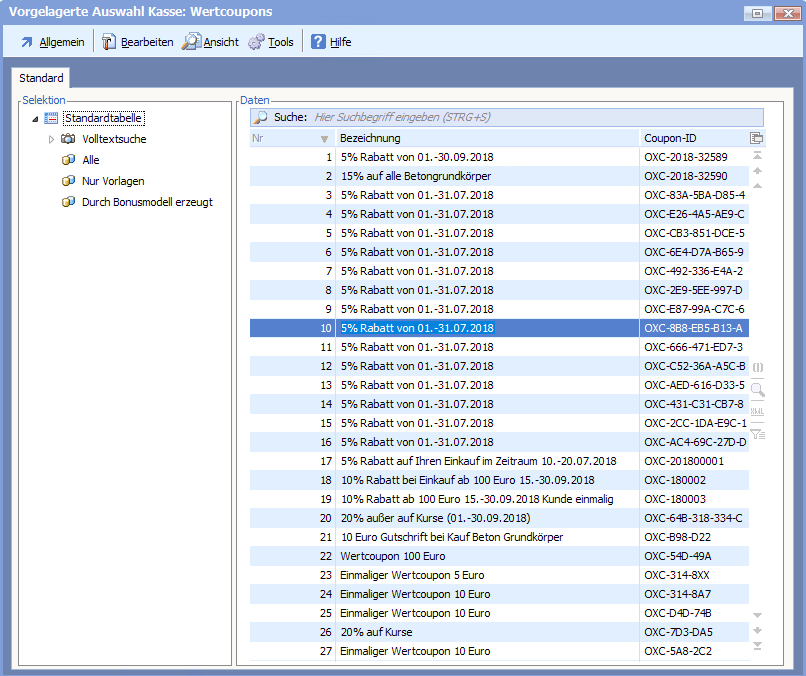This screenshot has width=806, height=676.
Task: Click the Hilfe question mark icon
Action: coord(318,42)
